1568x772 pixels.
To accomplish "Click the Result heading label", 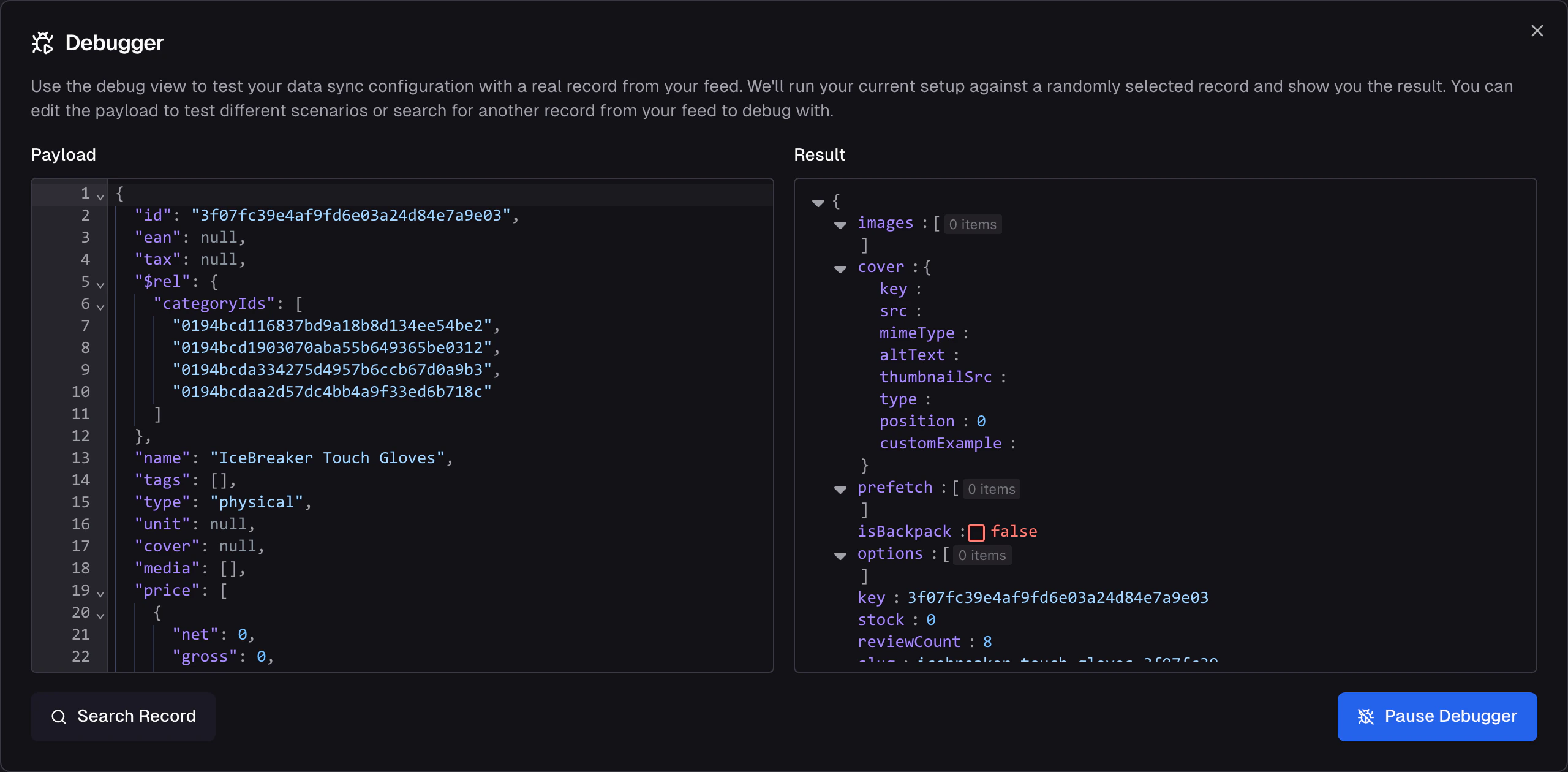I will pos(820,154).
